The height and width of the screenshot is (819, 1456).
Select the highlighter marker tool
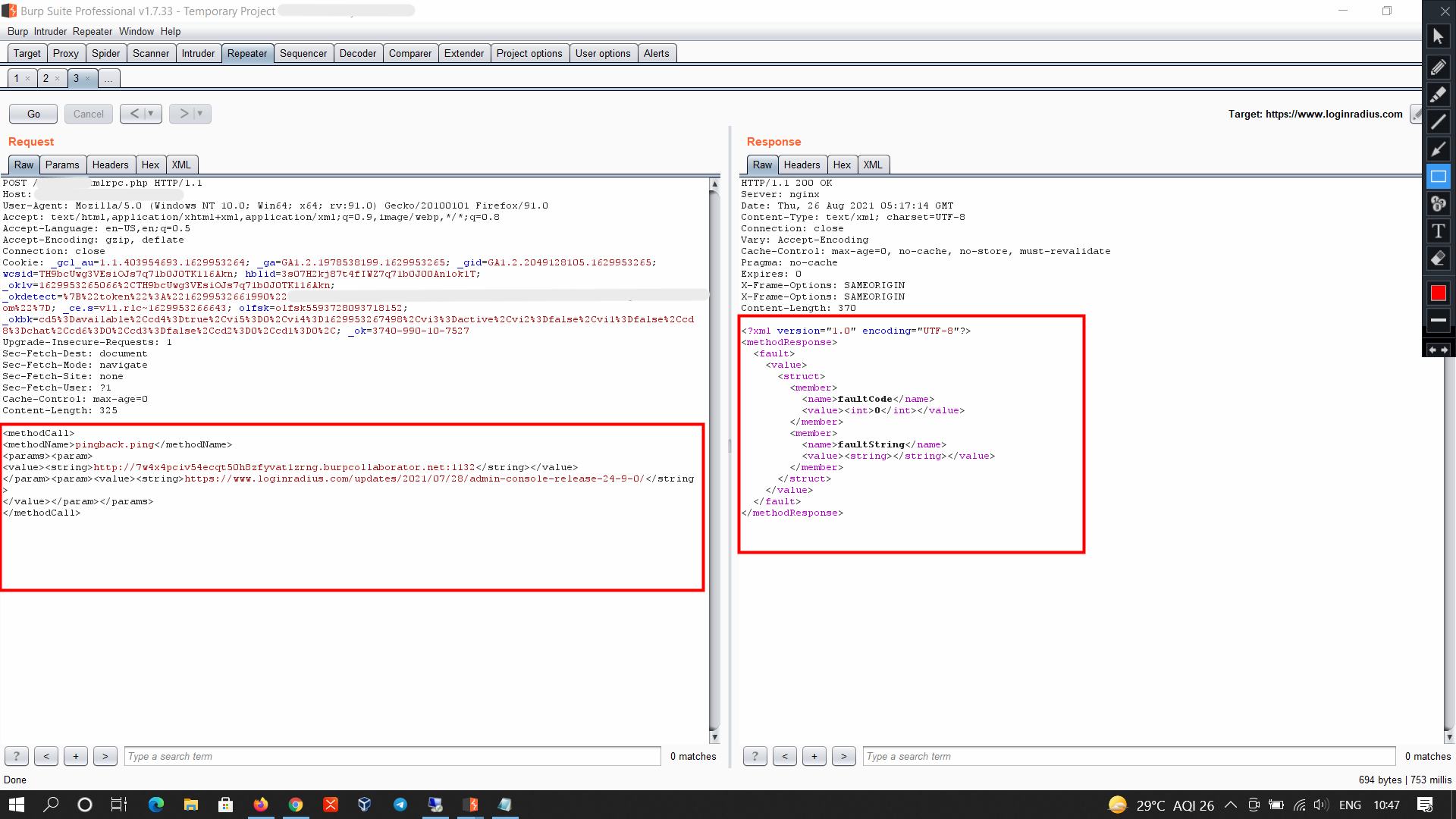click(1438, 95)
